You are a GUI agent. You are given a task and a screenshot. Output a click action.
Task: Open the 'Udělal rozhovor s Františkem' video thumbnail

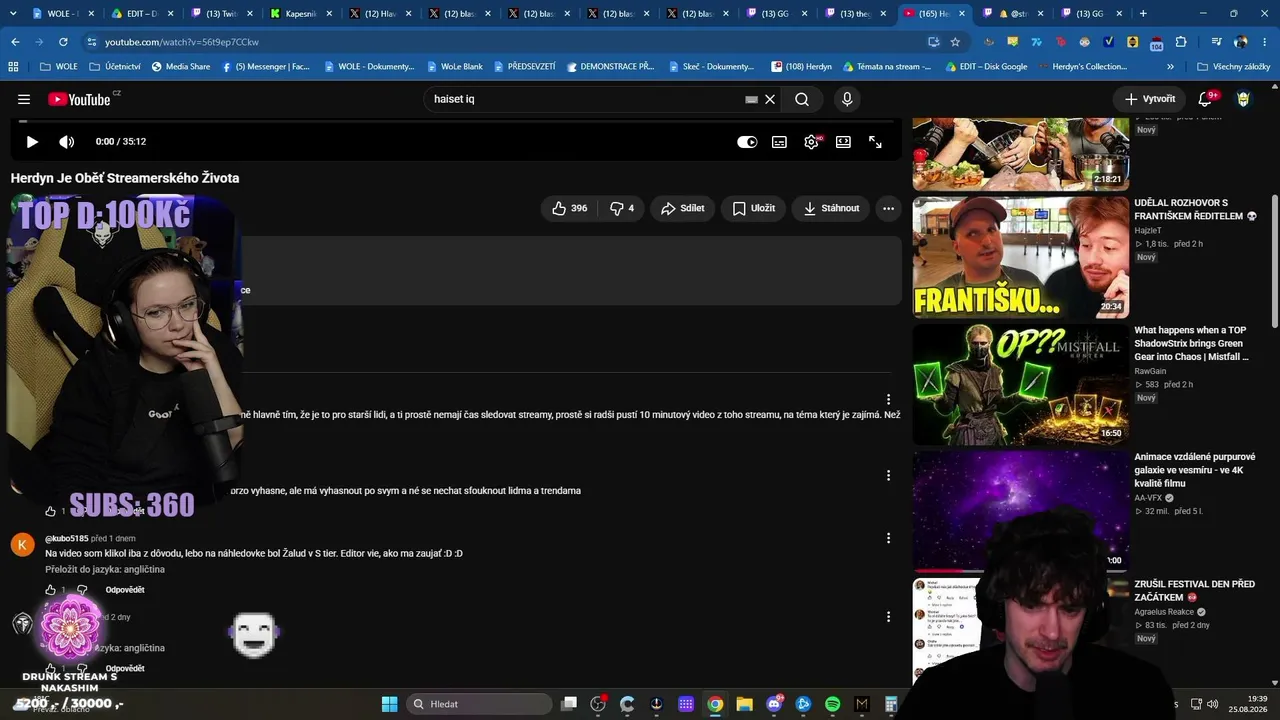[x=1021, y=257]
